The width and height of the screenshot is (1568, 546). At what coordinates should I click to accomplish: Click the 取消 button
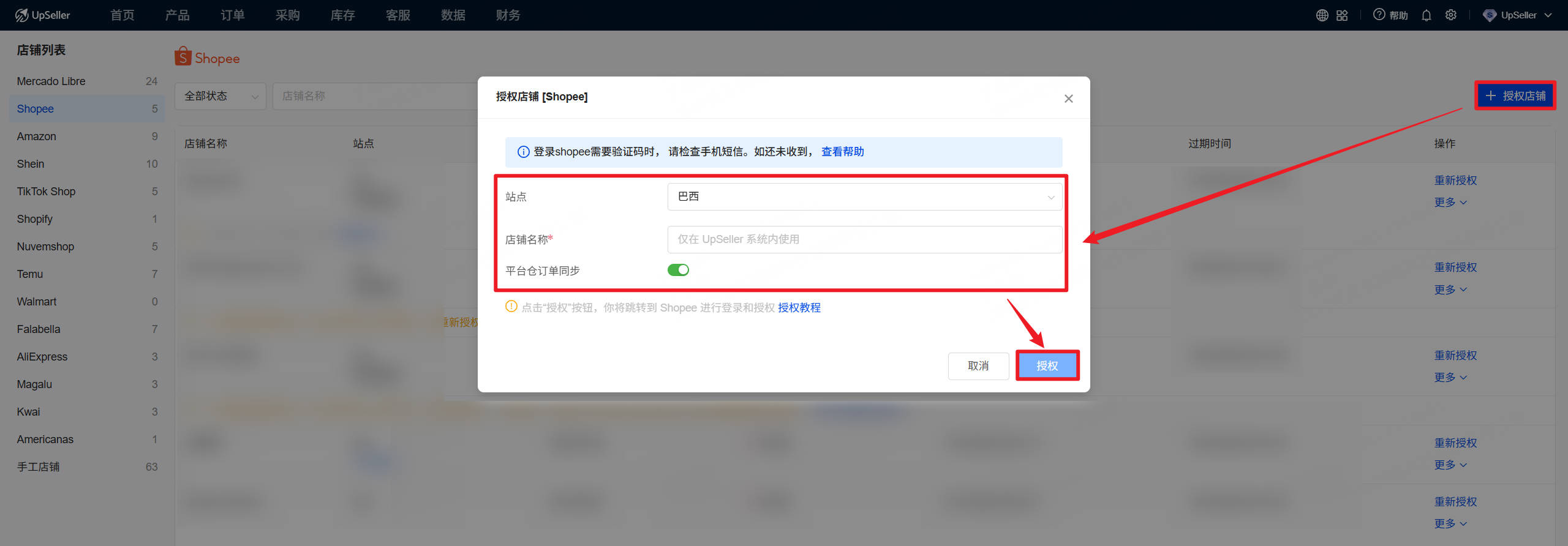pyautogui.click(x=978, y=366)
